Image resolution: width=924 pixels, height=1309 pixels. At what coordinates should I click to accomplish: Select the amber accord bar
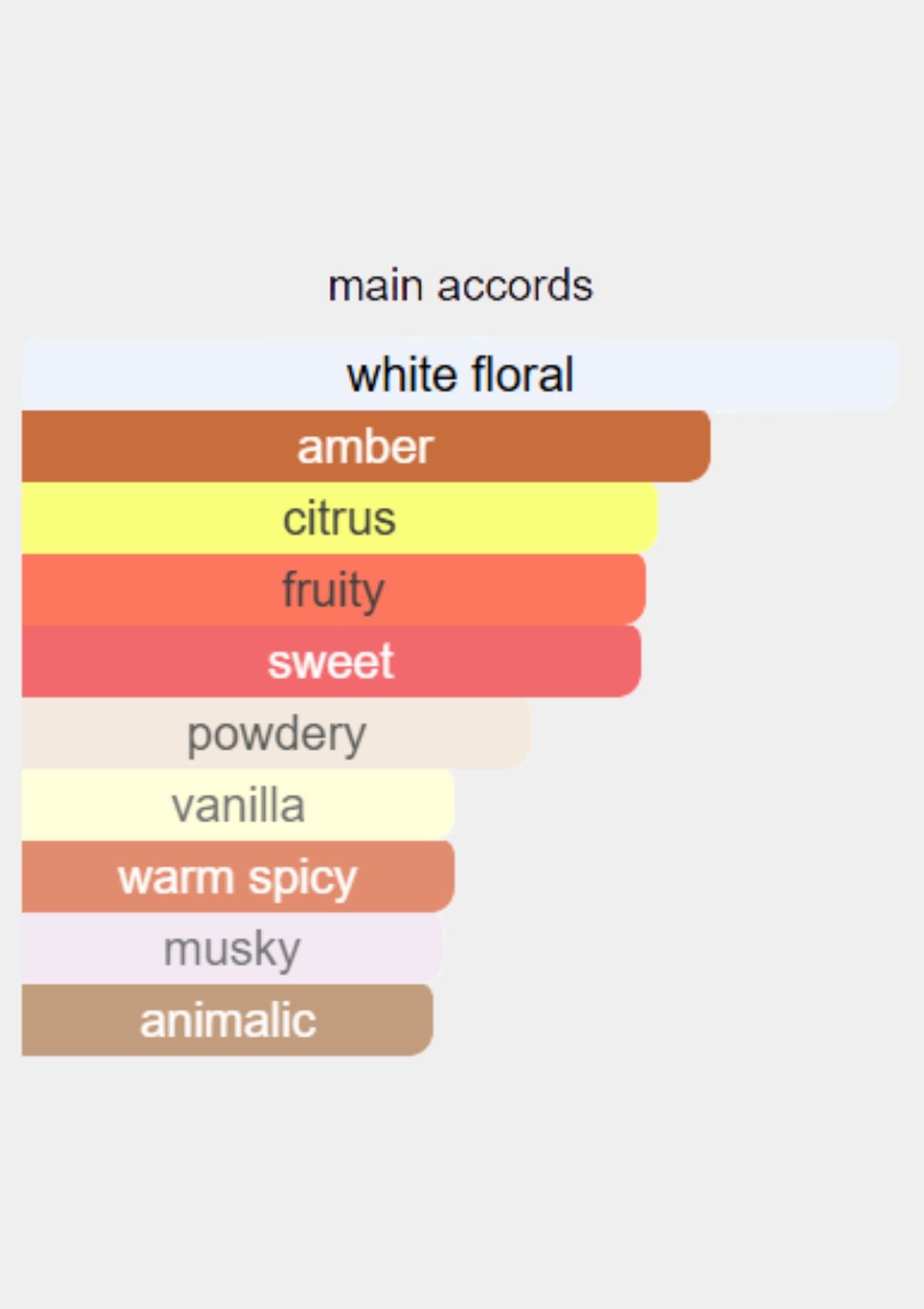pos(366,447)
